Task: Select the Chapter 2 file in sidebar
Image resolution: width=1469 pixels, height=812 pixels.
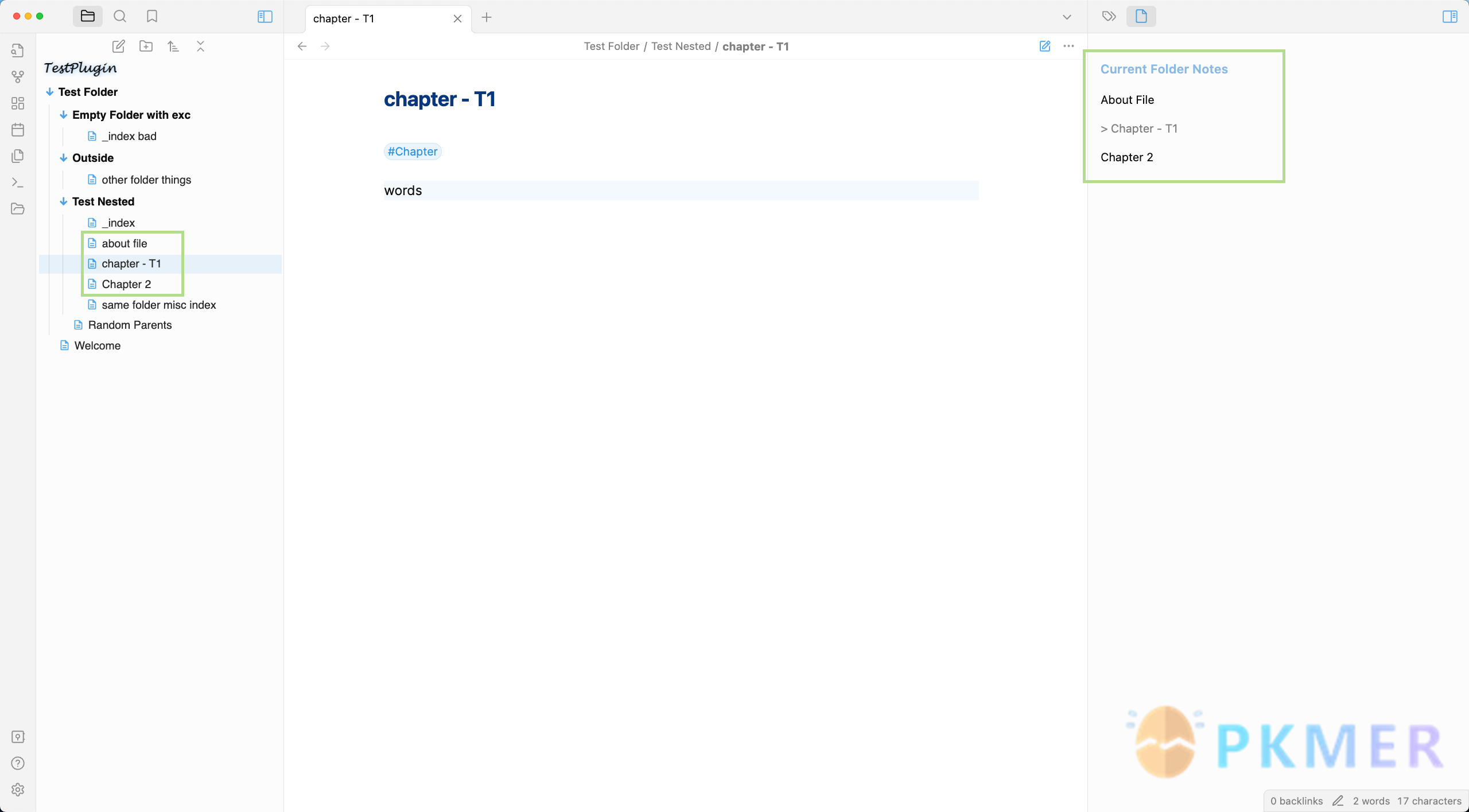Action: coord(126,284)
